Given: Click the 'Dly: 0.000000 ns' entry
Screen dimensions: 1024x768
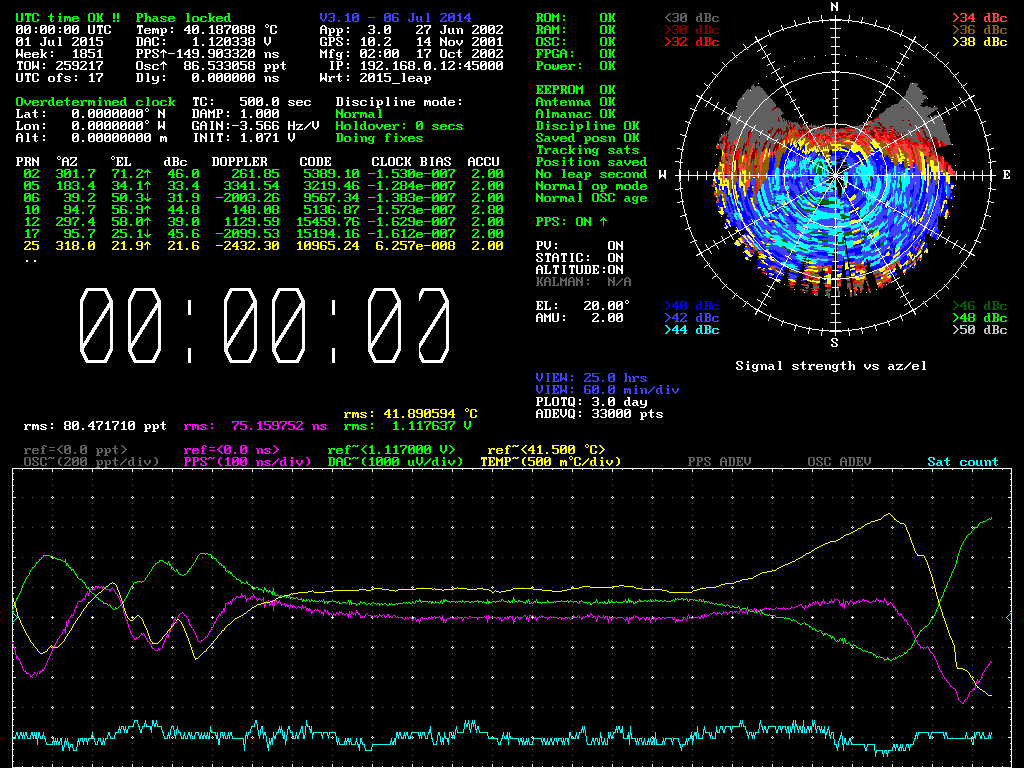Looking at the screenshot, I should click(207, 78).
